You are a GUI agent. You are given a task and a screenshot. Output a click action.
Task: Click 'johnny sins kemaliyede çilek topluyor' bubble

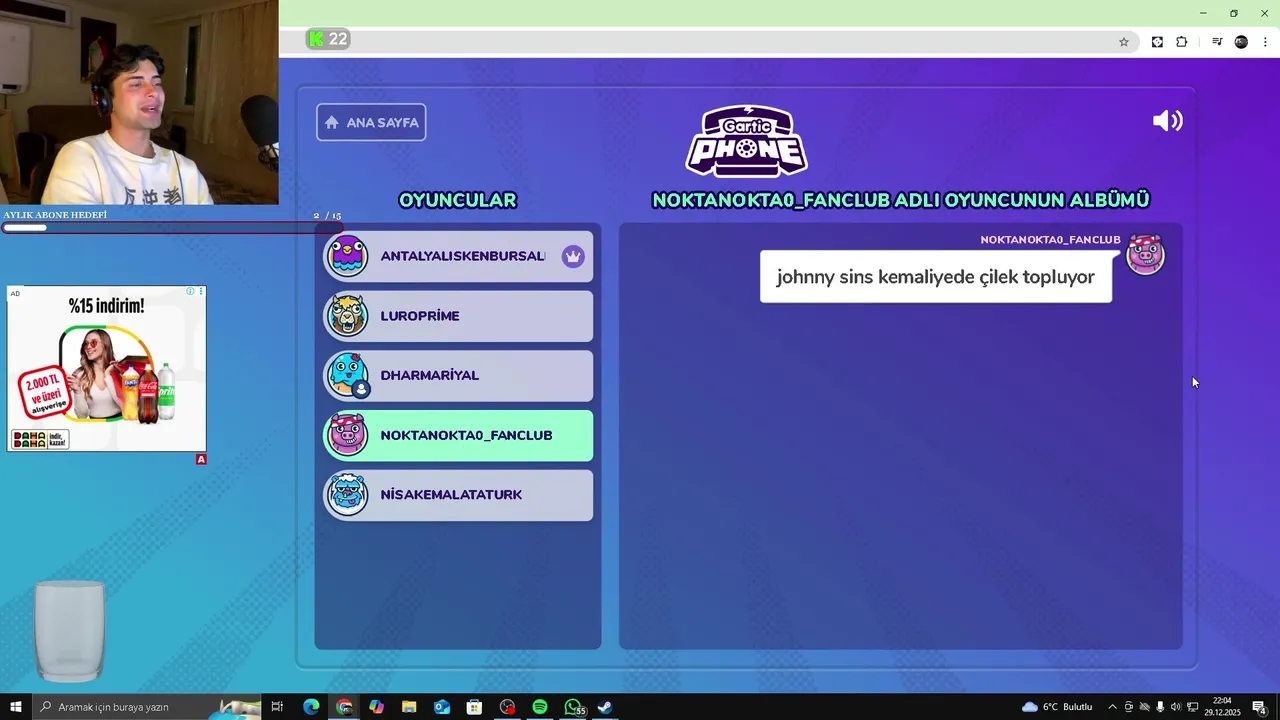point(936,277)
